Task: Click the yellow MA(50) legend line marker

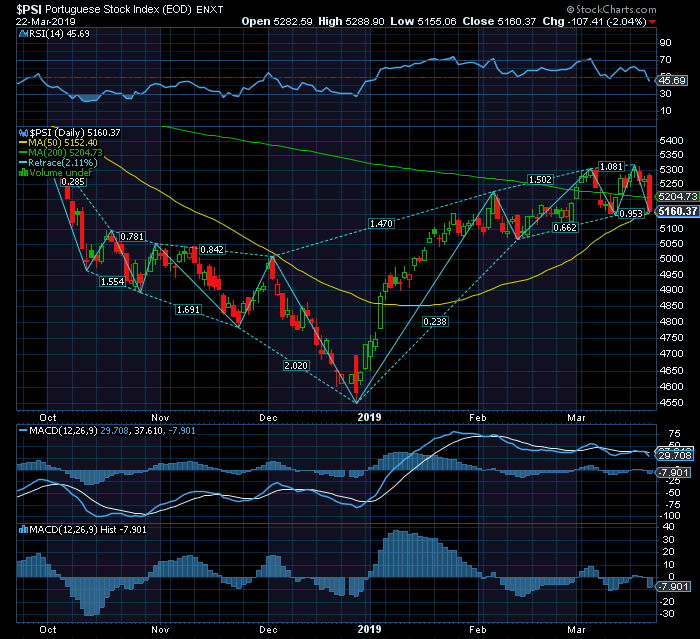Action: tap(20, 142)
